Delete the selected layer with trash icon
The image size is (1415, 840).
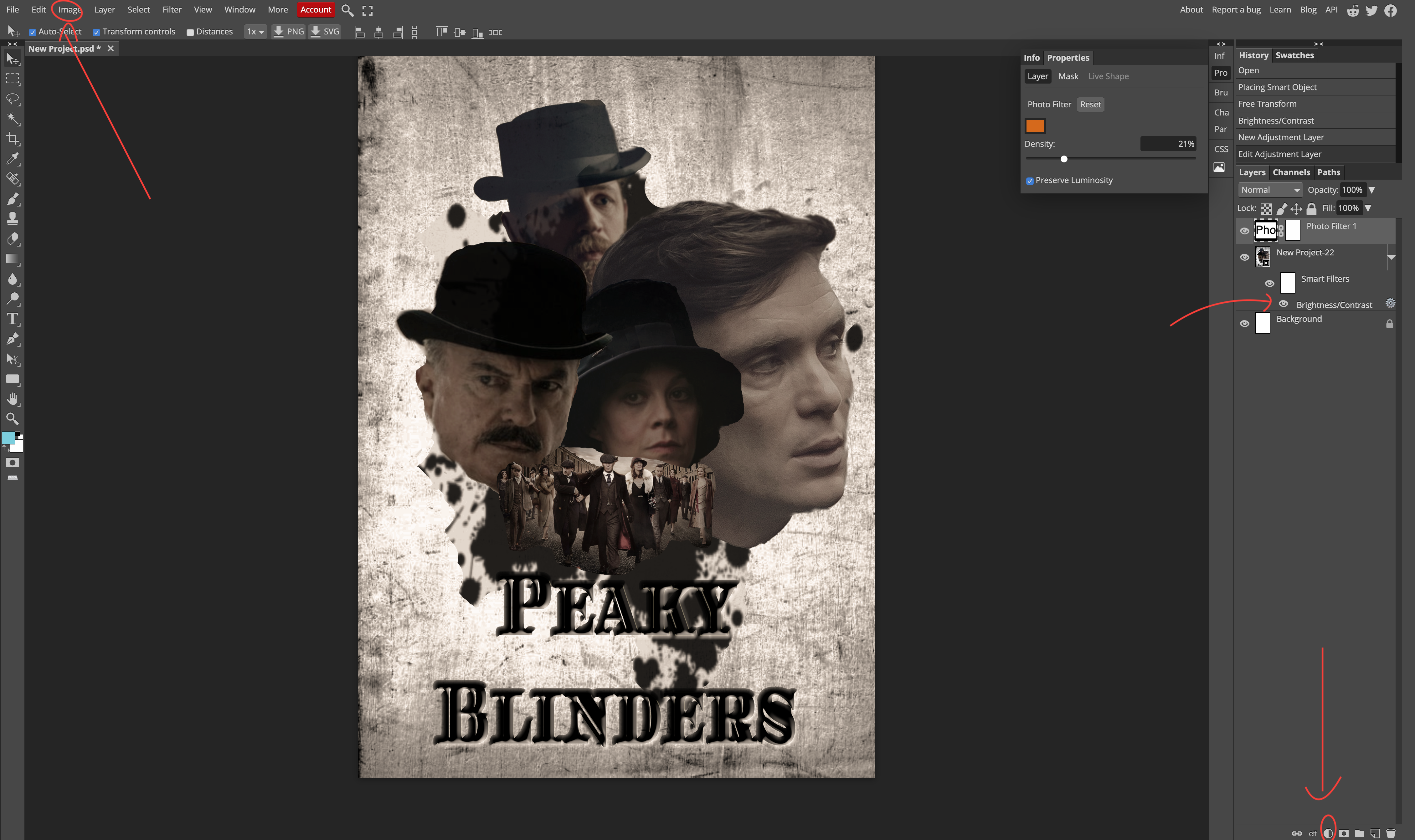pos(1391,833)
